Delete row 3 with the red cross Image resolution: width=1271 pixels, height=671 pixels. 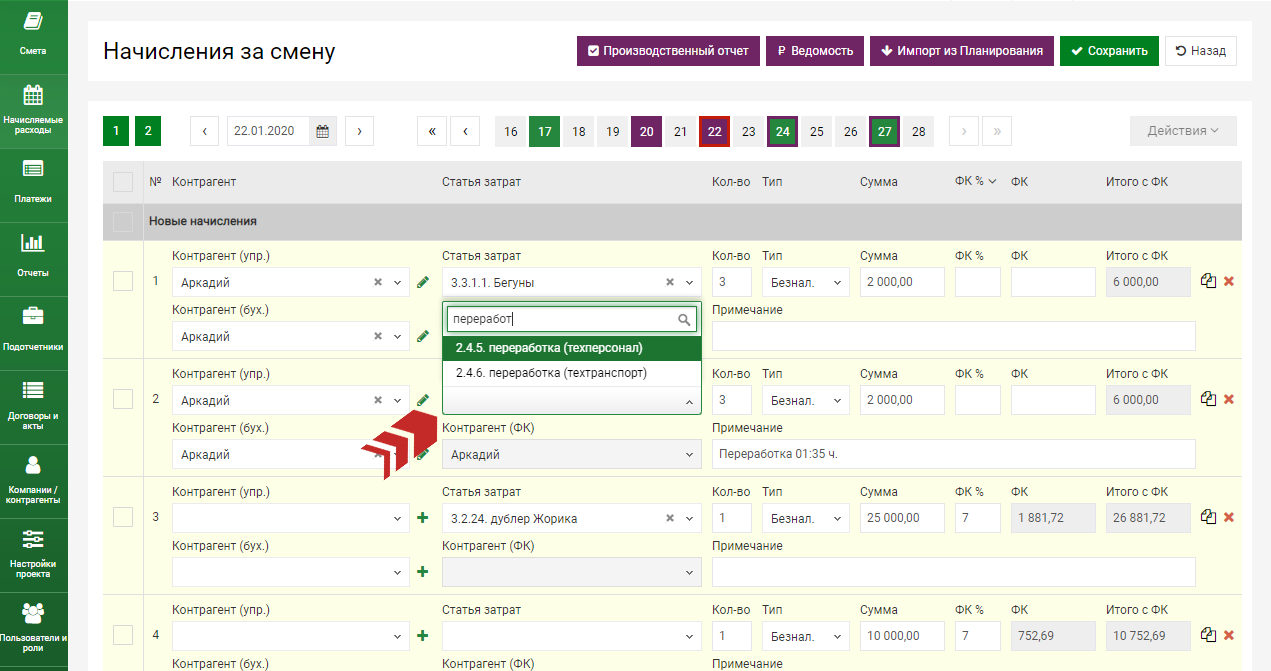1229,518
